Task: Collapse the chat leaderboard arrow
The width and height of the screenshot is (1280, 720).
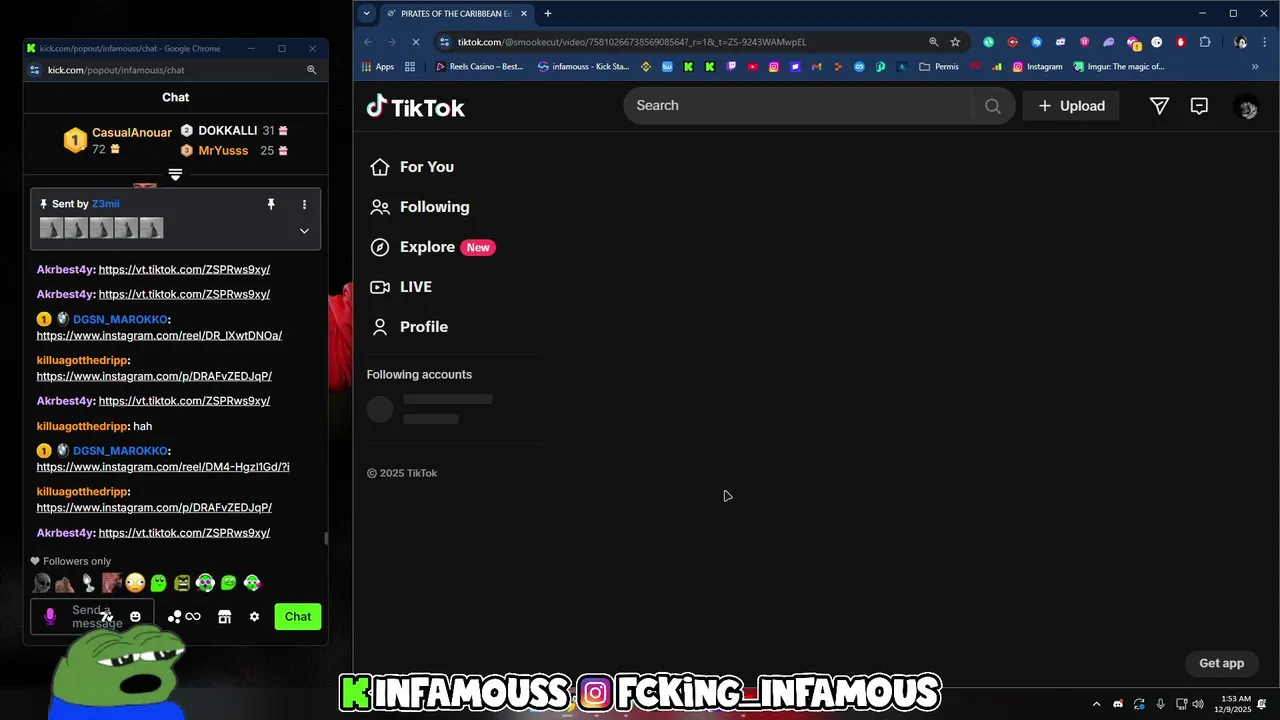Action: click(175, 175)
